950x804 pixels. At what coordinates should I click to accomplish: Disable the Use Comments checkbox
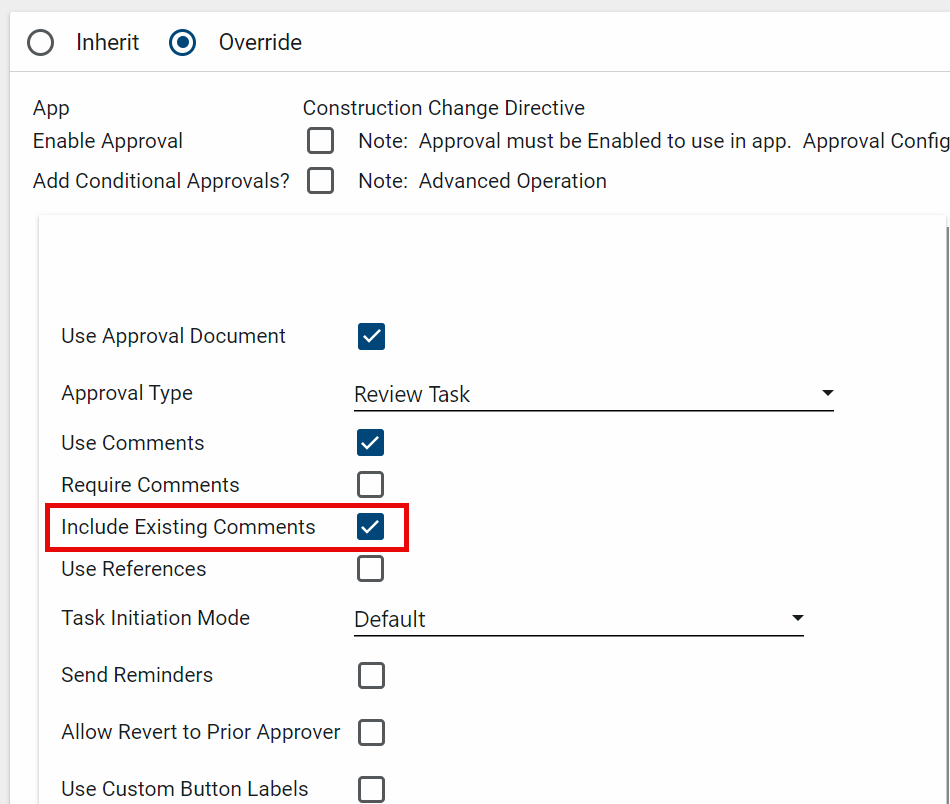pos(371,443)
